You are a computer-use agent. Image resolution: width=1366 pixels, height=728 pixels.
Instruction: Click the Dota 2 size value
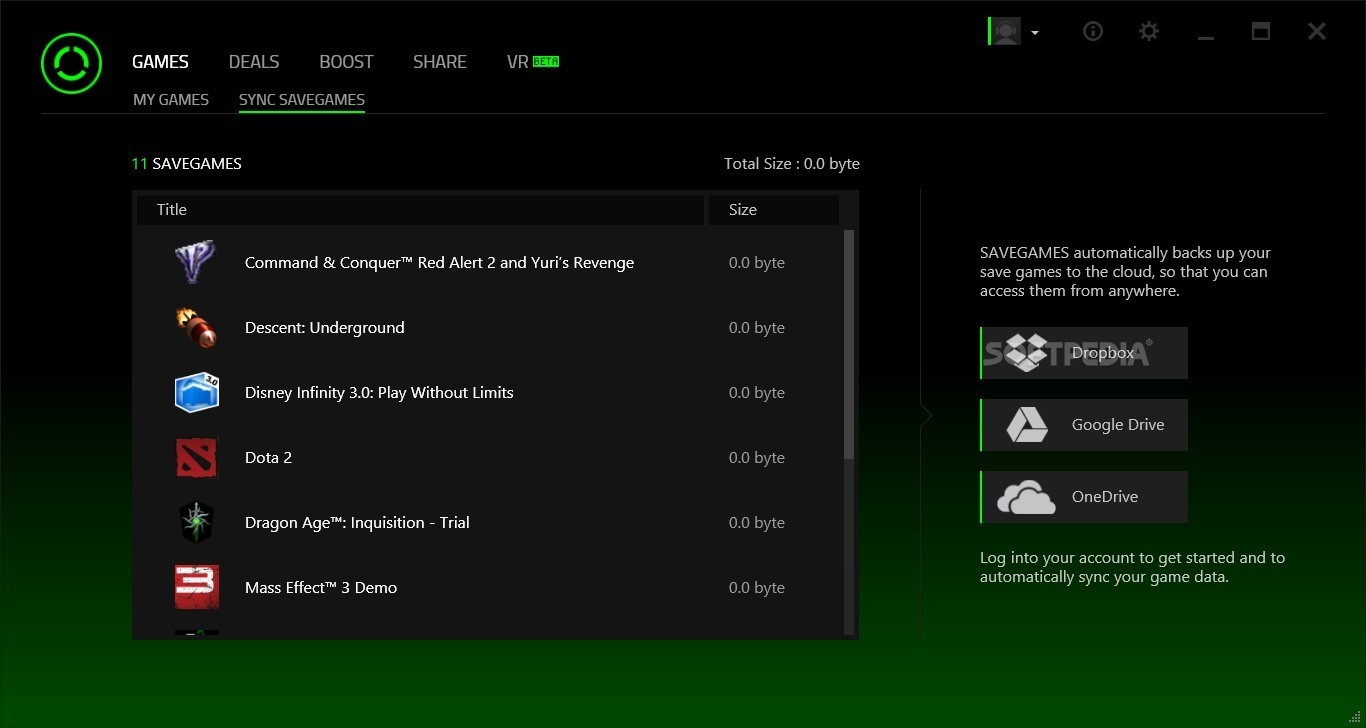point(757,458)
